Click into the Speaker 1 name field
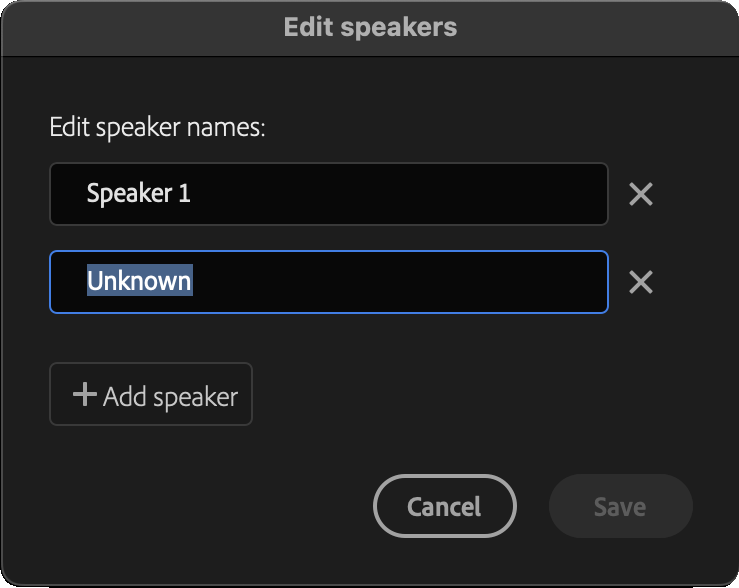This screenshot has width=739, height=588. (x=329, y=194)
